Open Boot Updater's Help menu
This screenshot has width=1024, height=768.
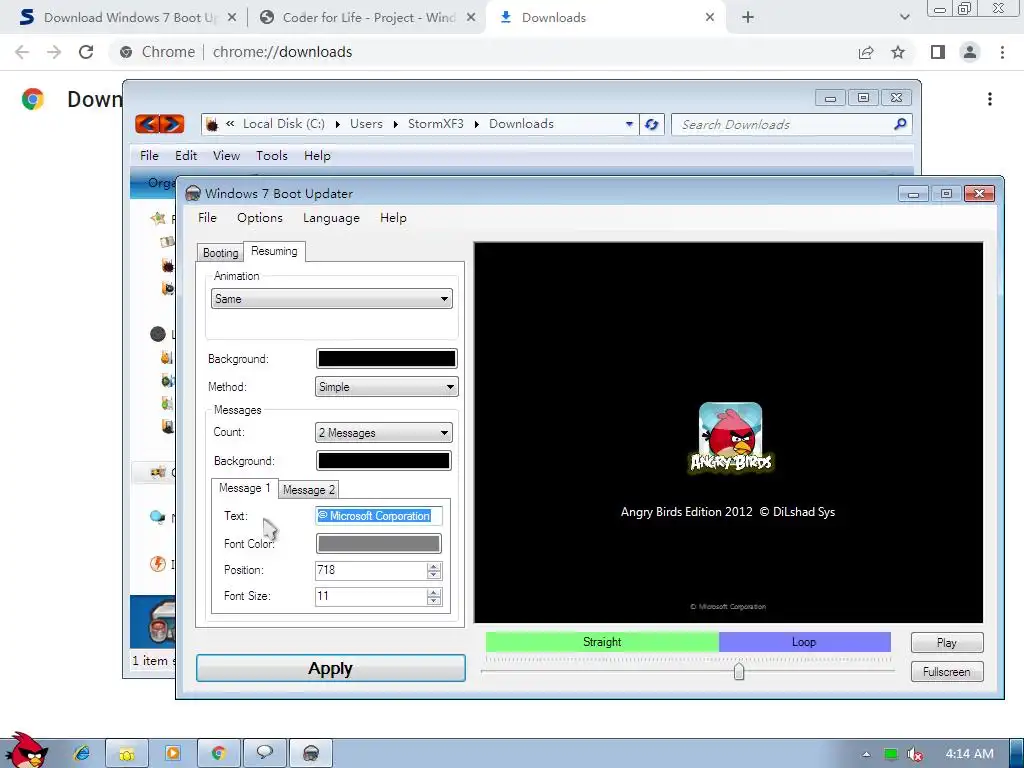[393, 217]
